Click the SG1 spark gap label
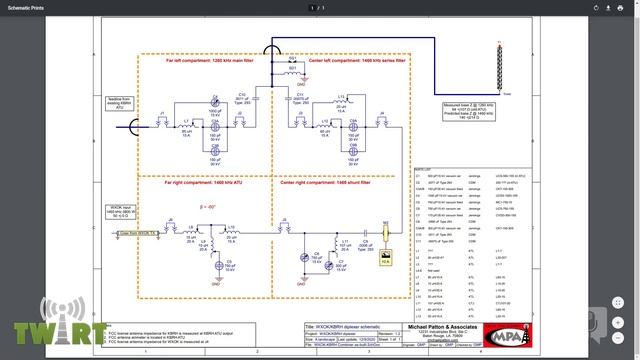 [292, 58]
